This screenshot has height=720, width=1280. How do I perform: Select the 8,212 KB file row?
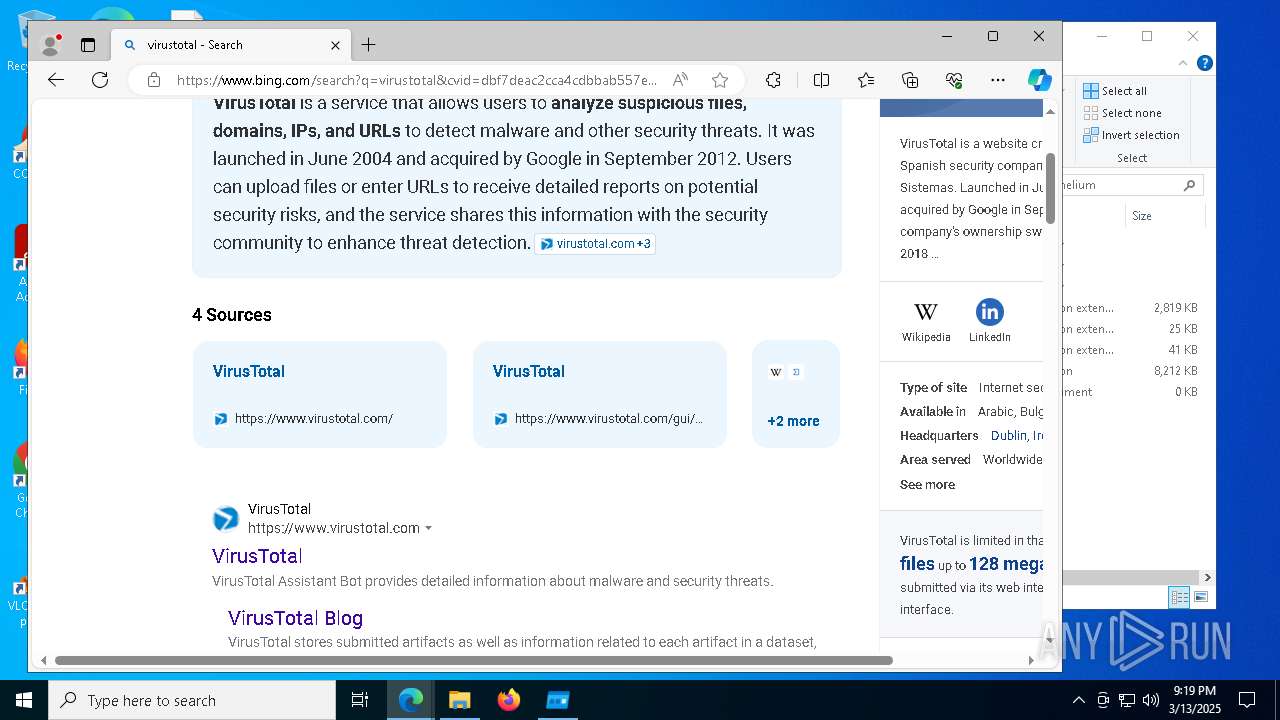coord(1132,371)
